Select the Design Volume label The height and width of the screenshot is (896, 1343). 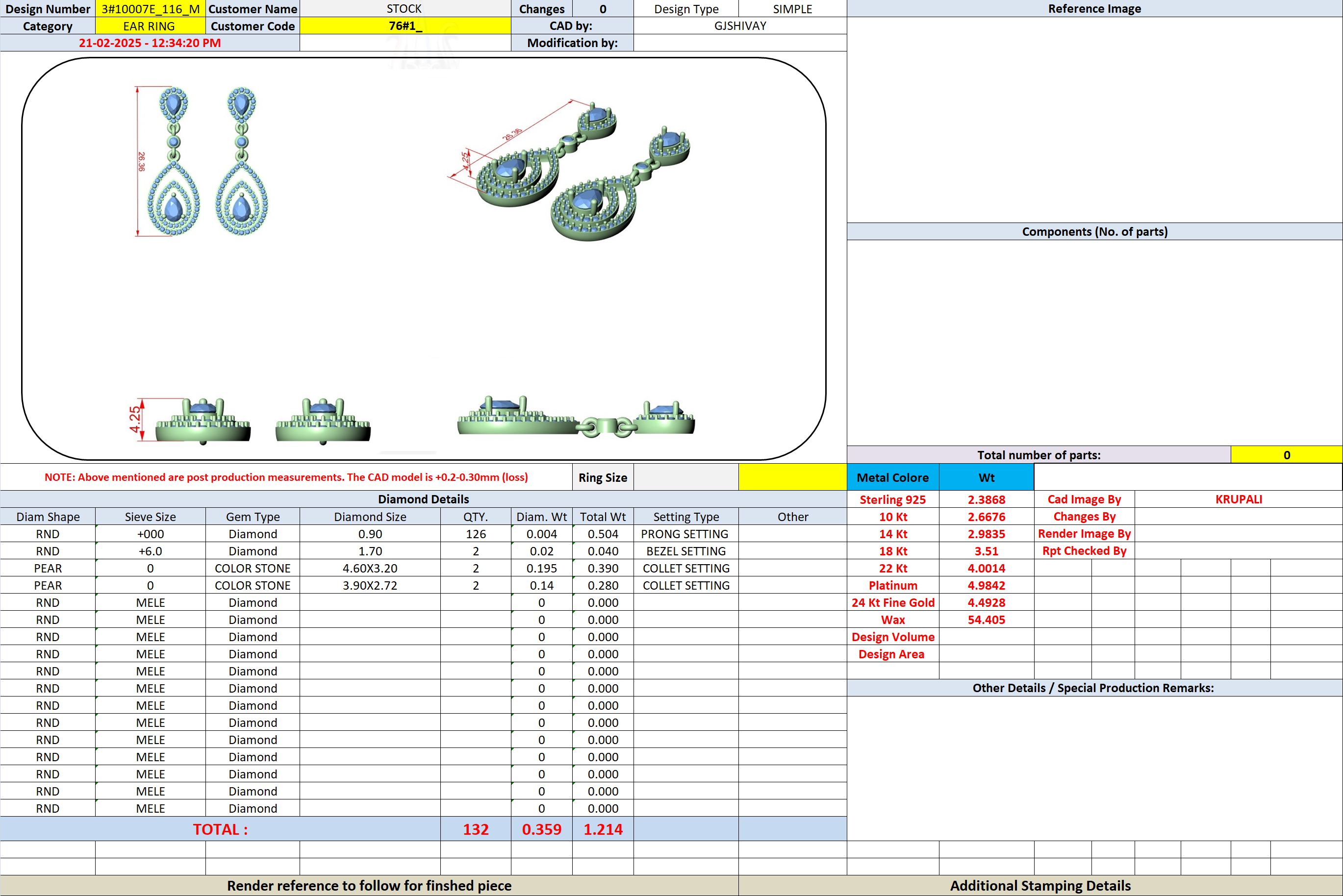click(x=893, y=637)
